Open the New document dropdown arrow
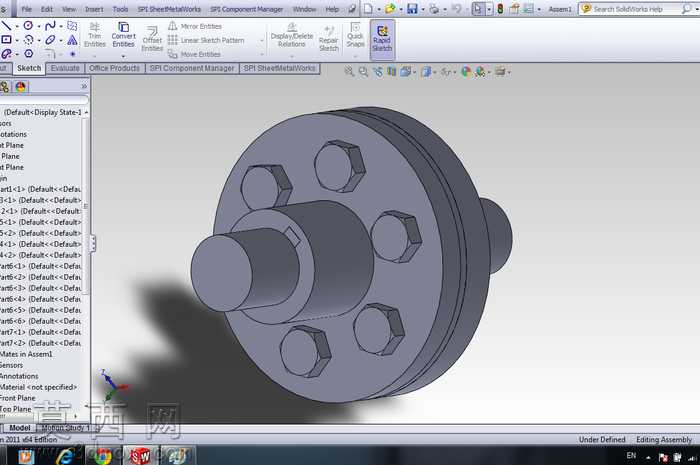This screenshot has width=700, height=465. click(x=379, y=9)
